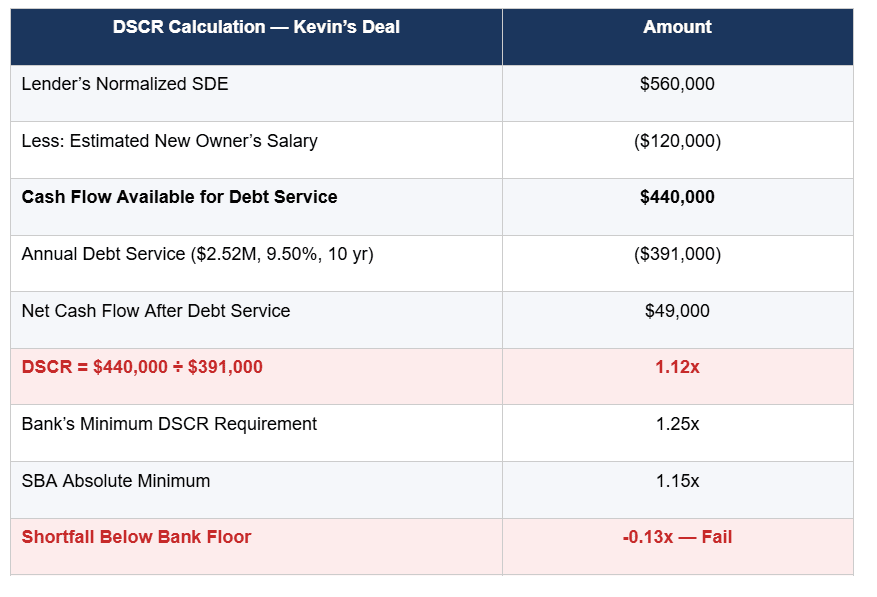Image resolution: width=877 pixels, height=597 pixels.
Task: Click the "-0.13x — Fail" result cell
Action: coord(677,537)
